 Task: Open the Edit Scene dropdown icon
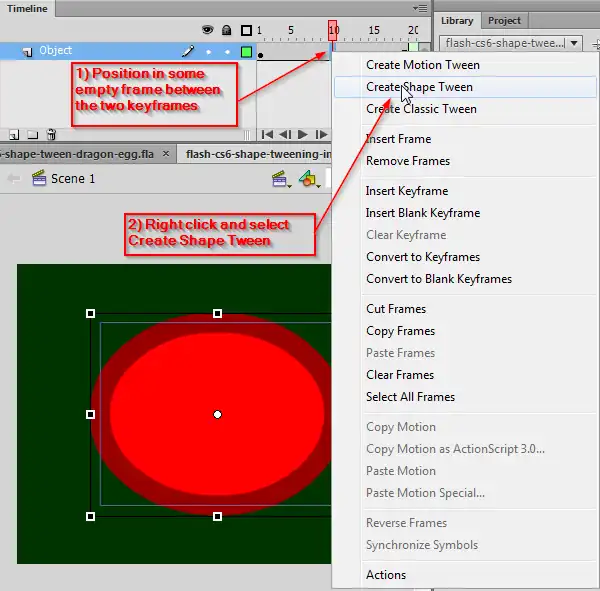click(x=281, y=179)
